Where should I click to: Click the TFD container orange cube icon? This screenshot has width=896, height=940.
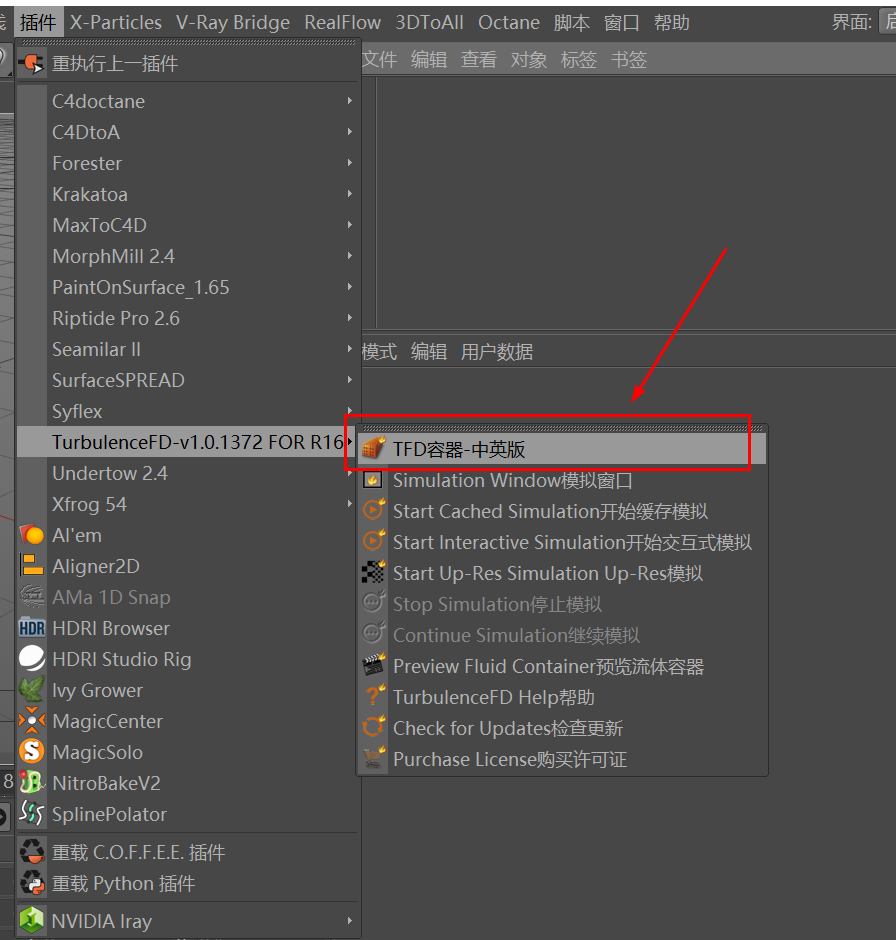[x=373, y=448]
